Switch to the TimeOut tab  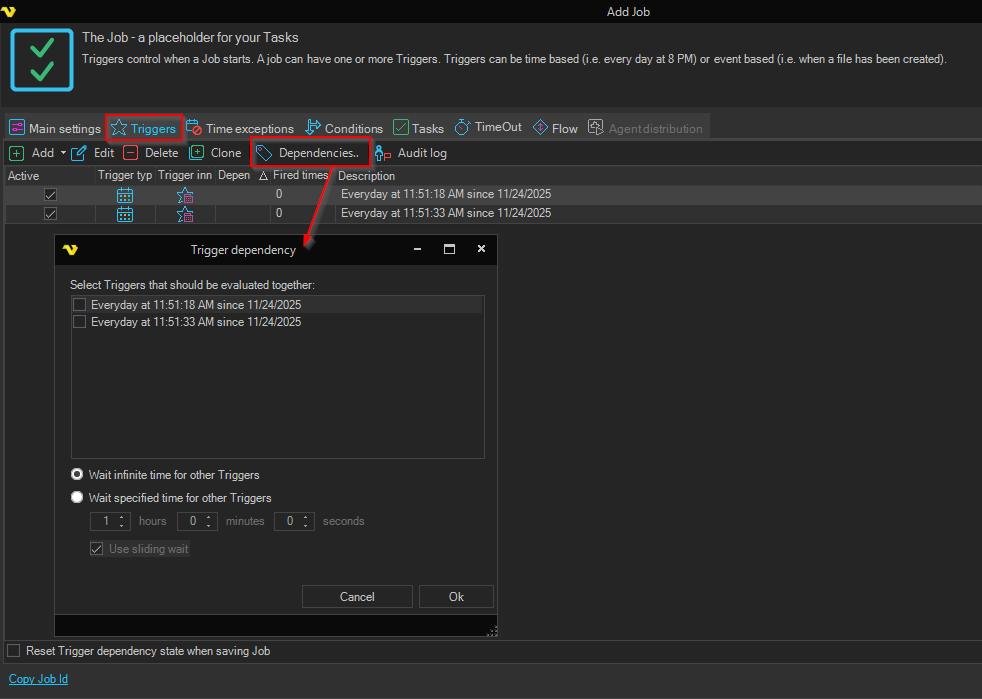click(x=488, y=128)
